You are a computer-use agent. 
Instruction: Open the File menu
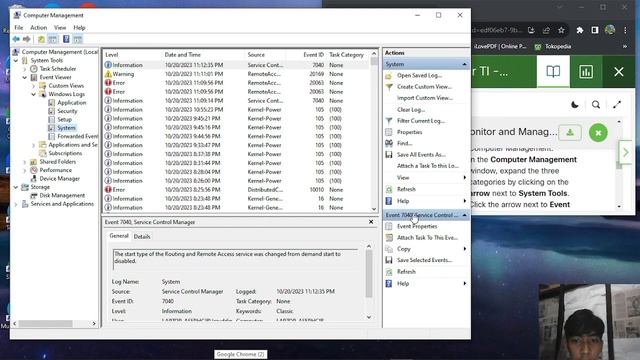click(x=19, y=27)
